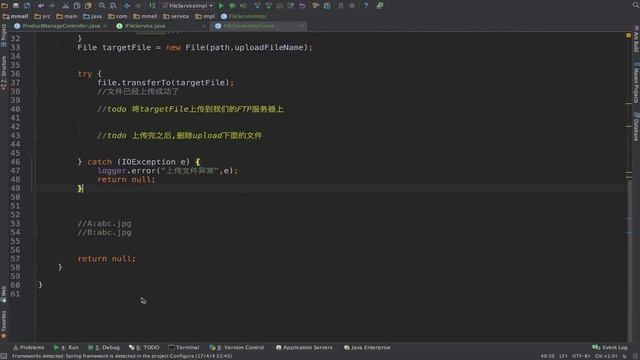640x360 pixels.
Task: Select the main breadcrumb folder
Action: click(67, 16)
